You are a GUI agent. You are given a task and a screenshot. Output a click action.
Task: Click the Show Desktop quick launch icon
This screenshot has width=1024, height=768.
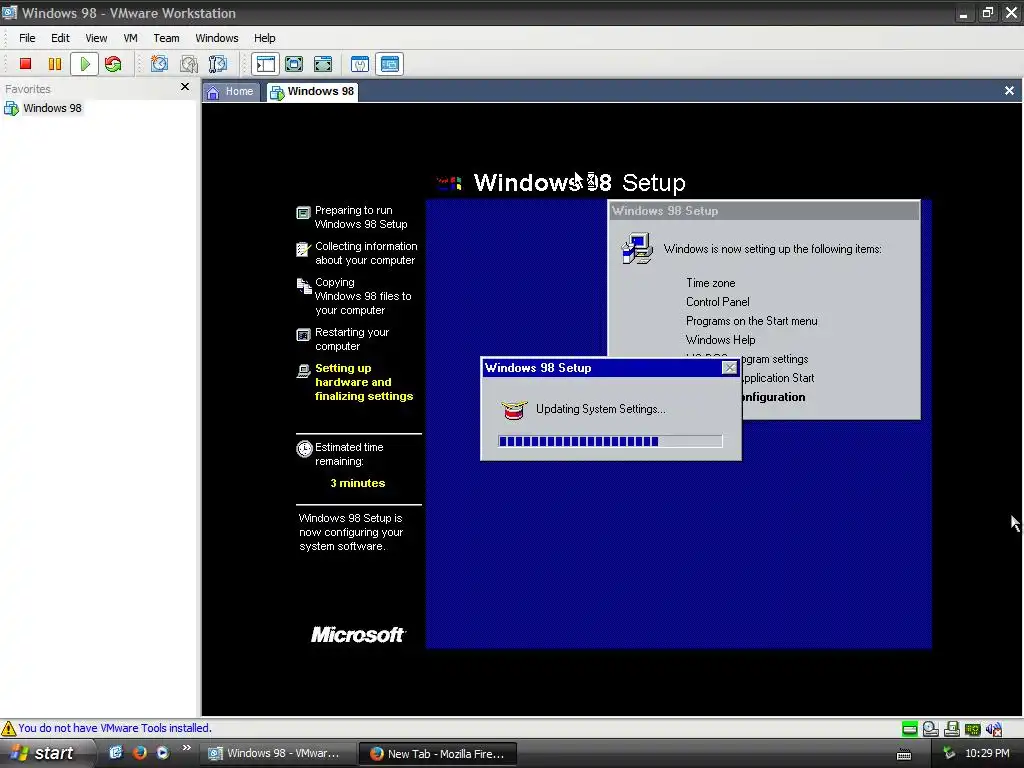[x=116, y=752]
